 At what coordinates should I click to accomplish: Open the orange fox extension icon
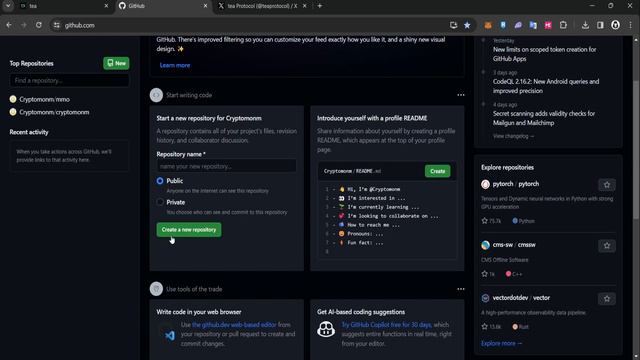[x=488, y=25]
